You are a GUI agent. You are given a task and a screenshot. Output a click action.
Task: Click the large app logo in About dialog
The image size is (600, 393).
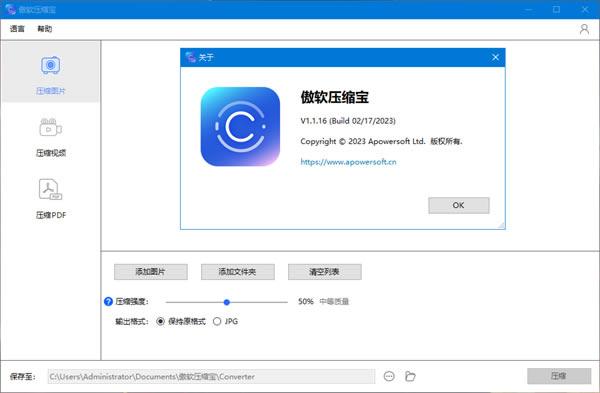coord(240,127)
